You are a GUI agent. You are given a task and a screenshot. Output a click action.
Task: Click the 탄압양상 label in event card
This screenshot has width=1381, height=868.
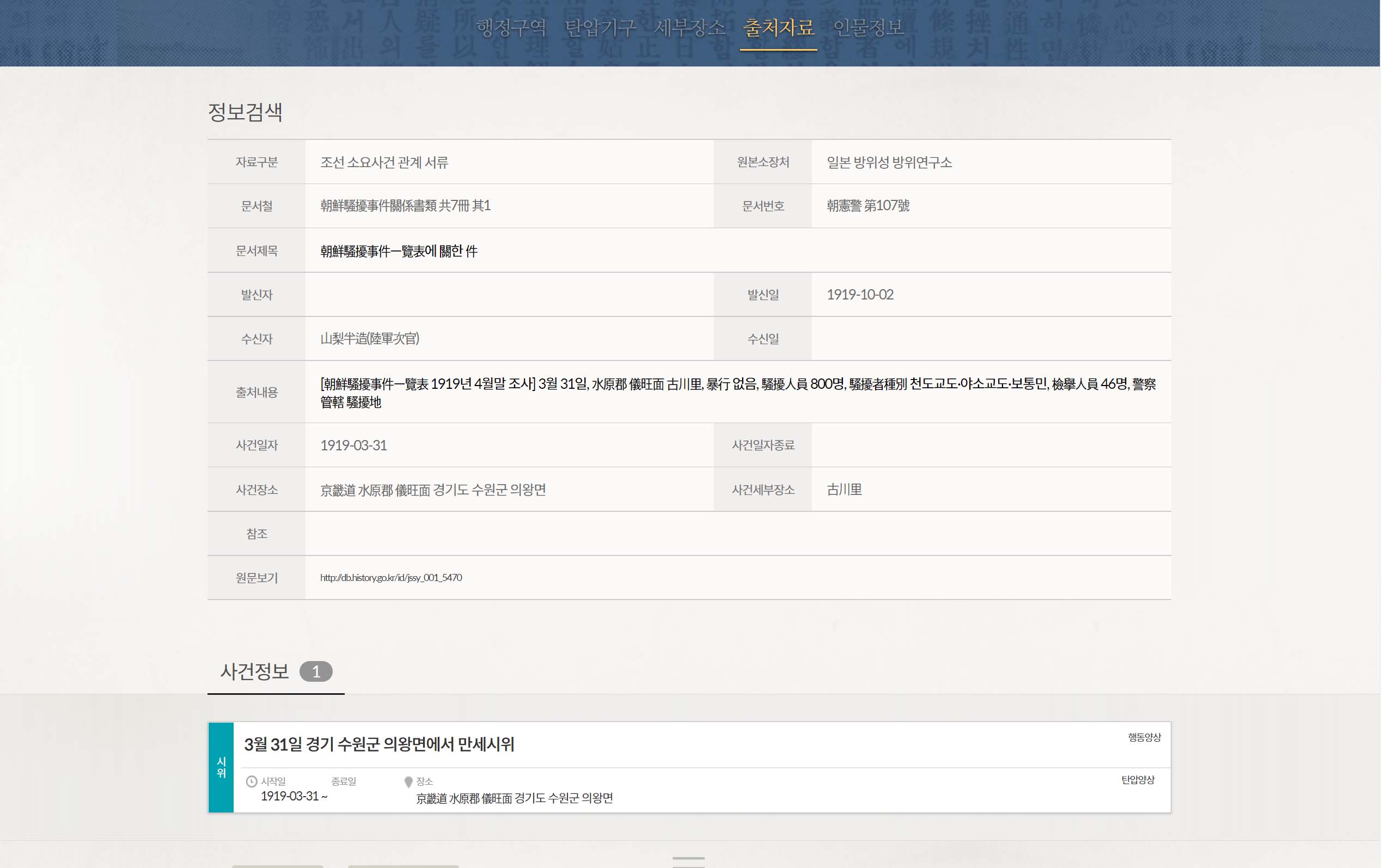tap(1138, 780)
